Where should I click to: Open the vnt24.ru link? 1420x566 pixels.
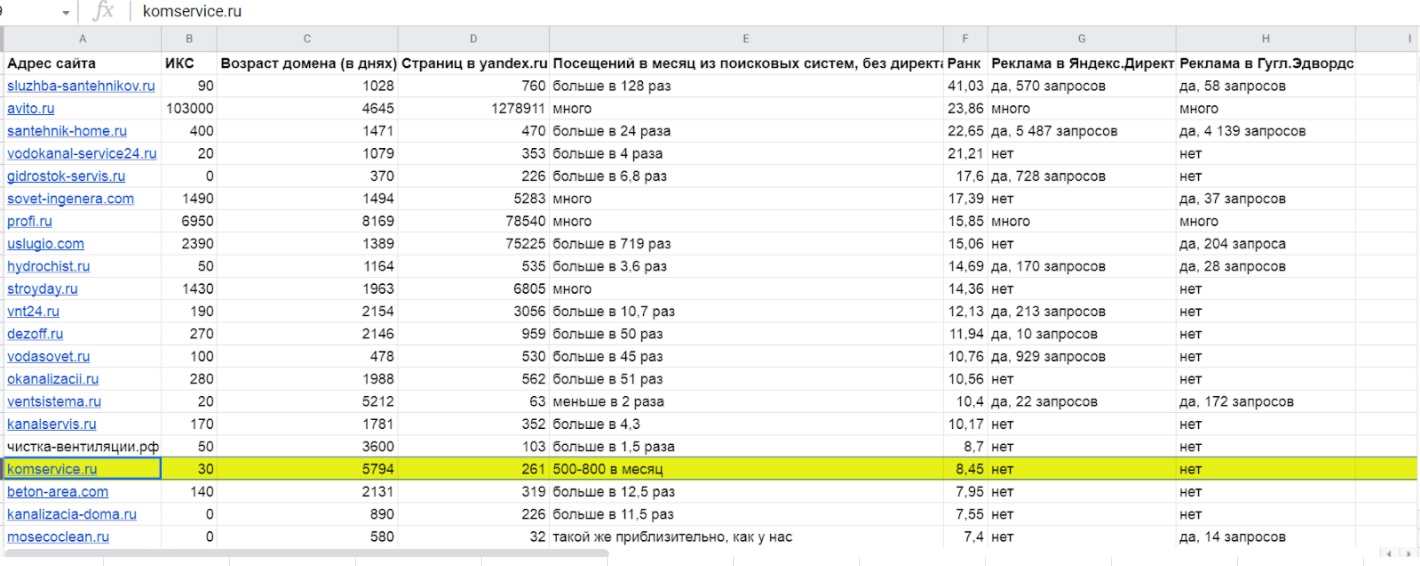33,311
